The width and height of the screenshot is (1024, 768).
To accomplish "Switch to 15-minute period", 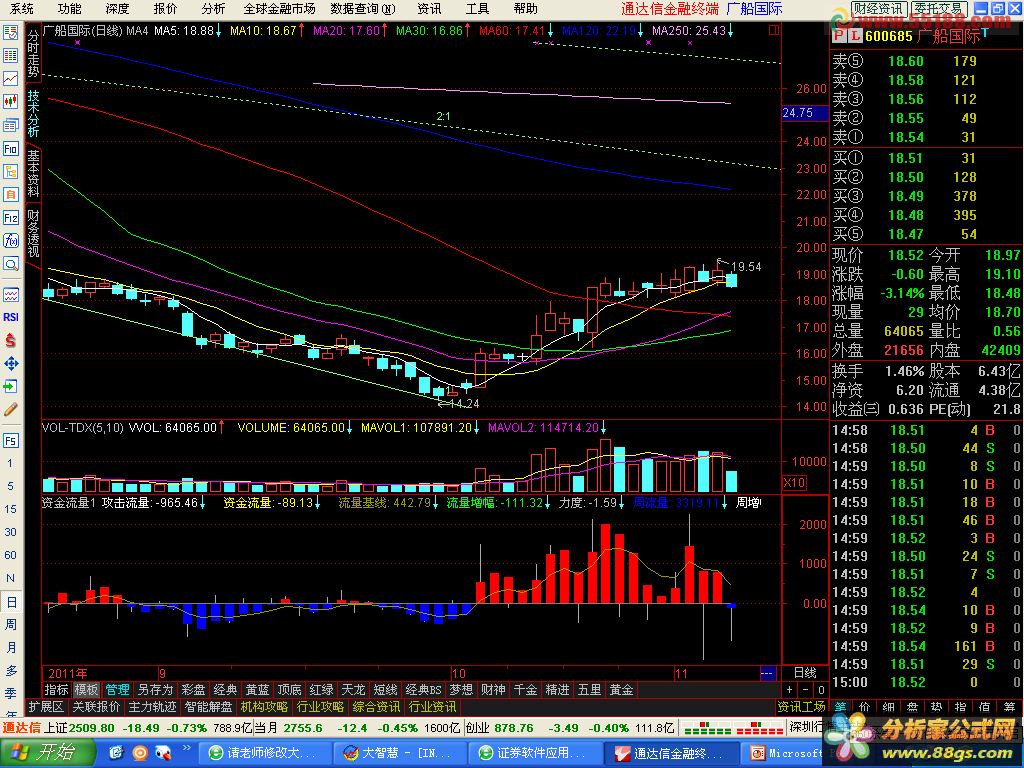I will point(10,509).
